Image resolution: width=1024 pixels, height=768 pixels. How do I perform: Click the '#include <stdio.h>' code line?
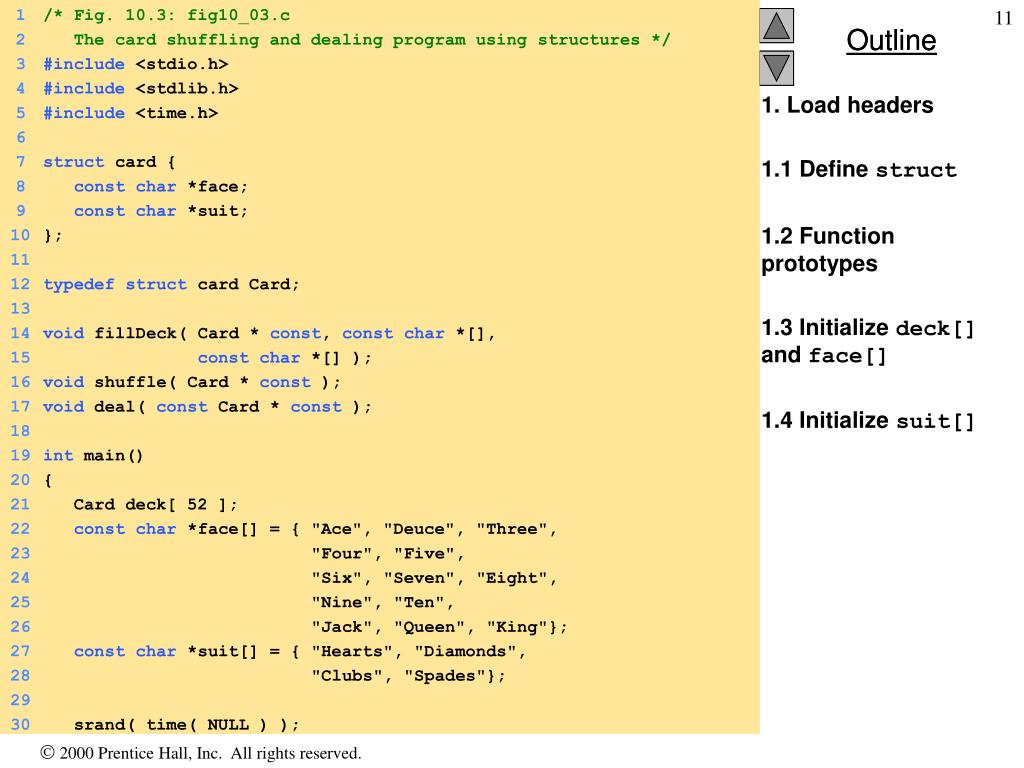[x=136, y=64]
